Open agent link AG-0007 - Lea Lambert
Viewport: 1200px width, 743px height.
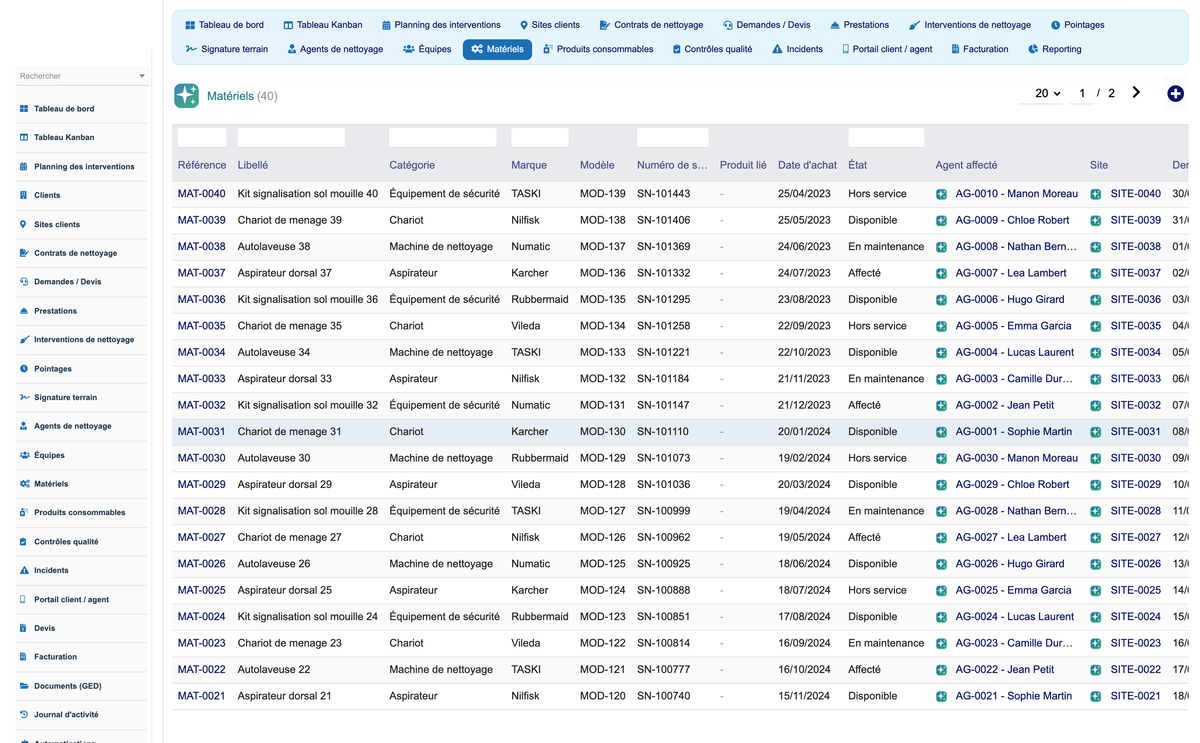[x=1011, y=273]
